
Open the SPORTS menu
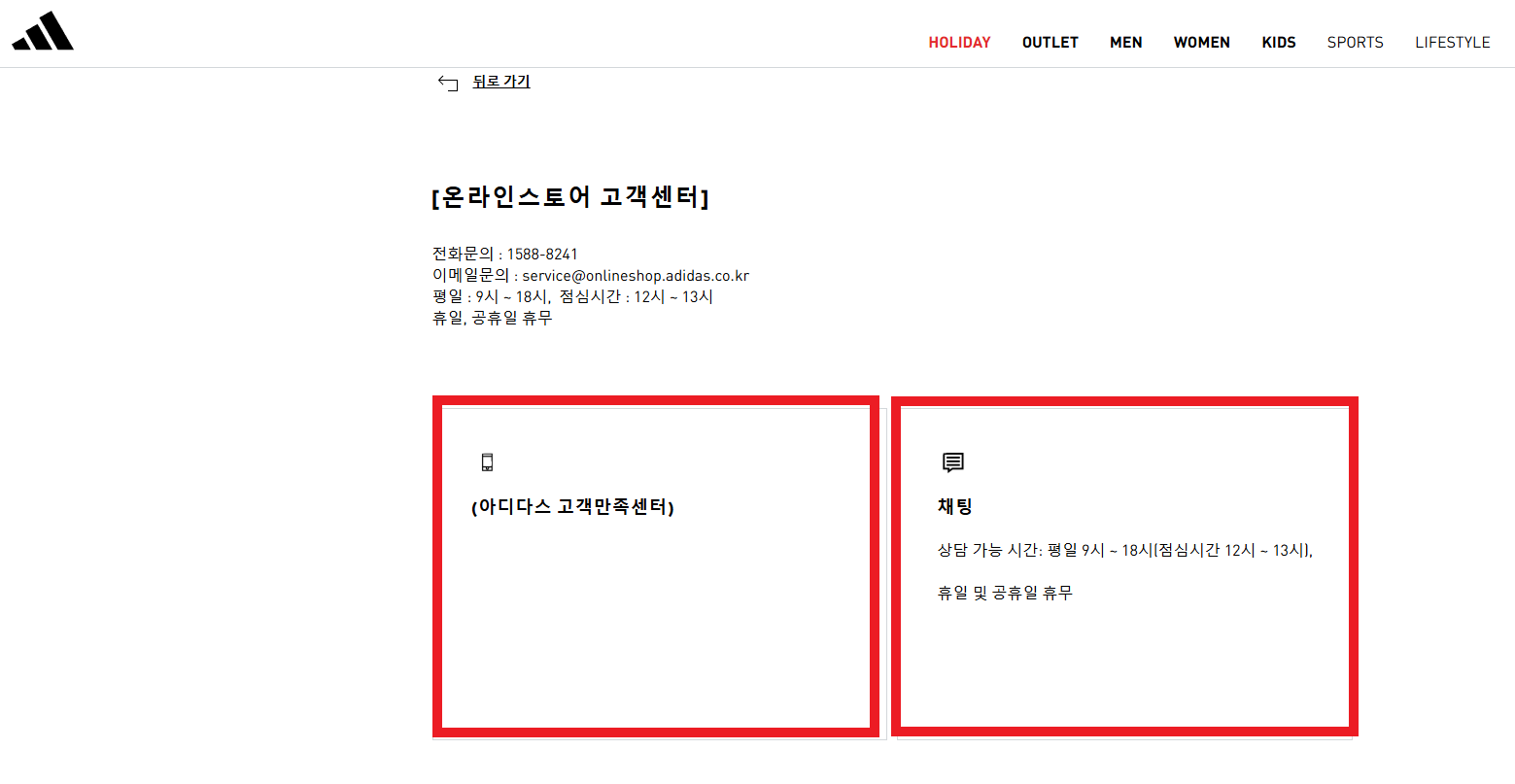[x=1356, y=43]
